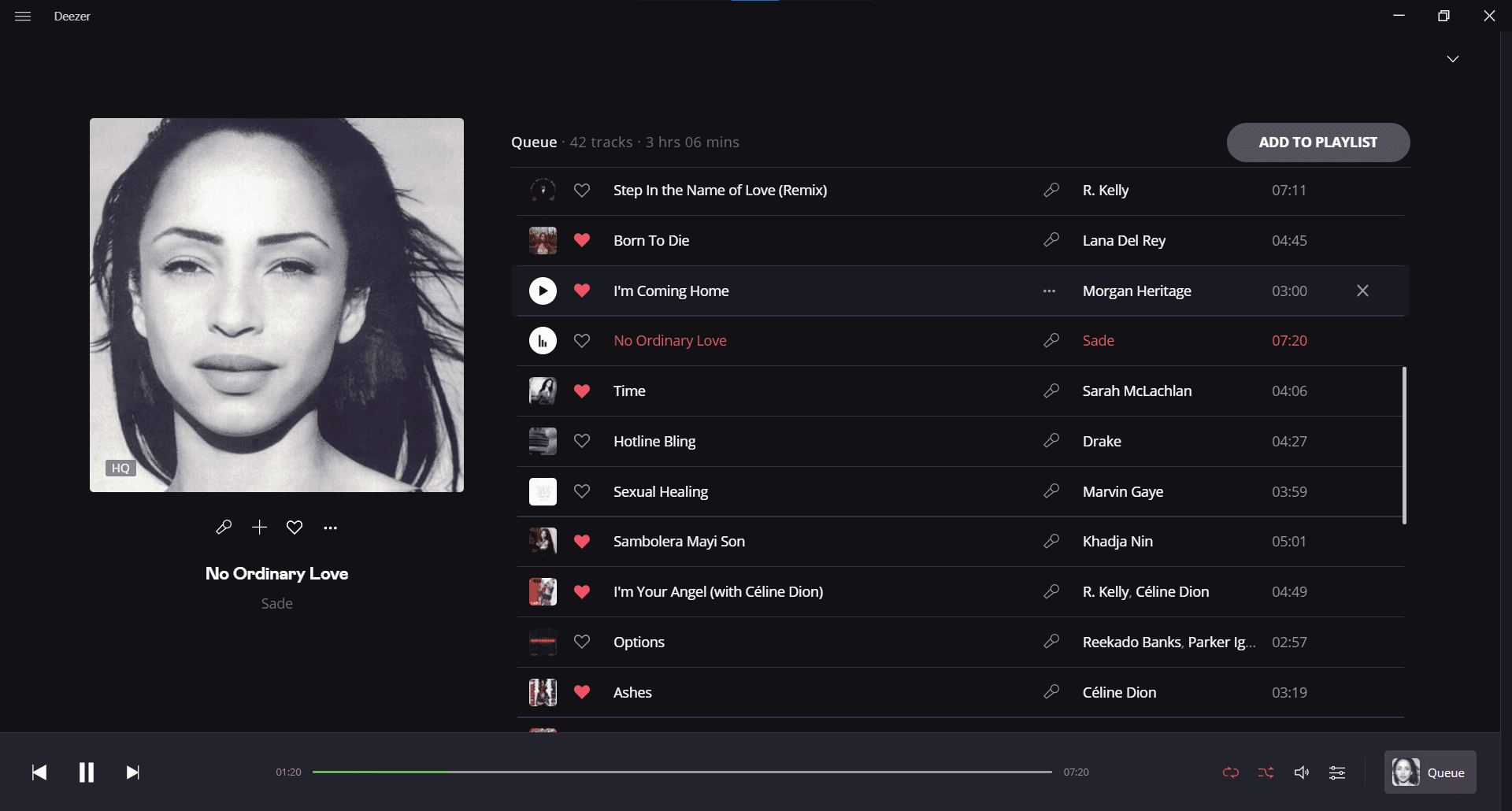Show lyrics for the Time track
This screenshot has height=811, width=1512.
pos(1051,391)
